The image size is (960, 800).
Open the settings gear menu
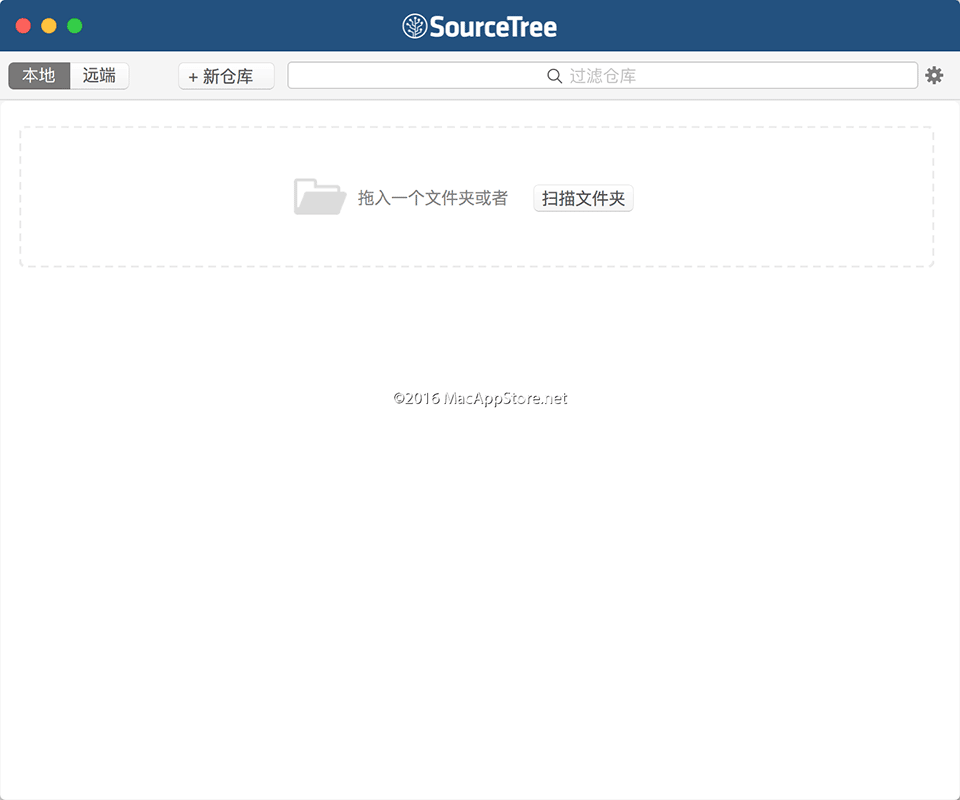pos(934,75)
